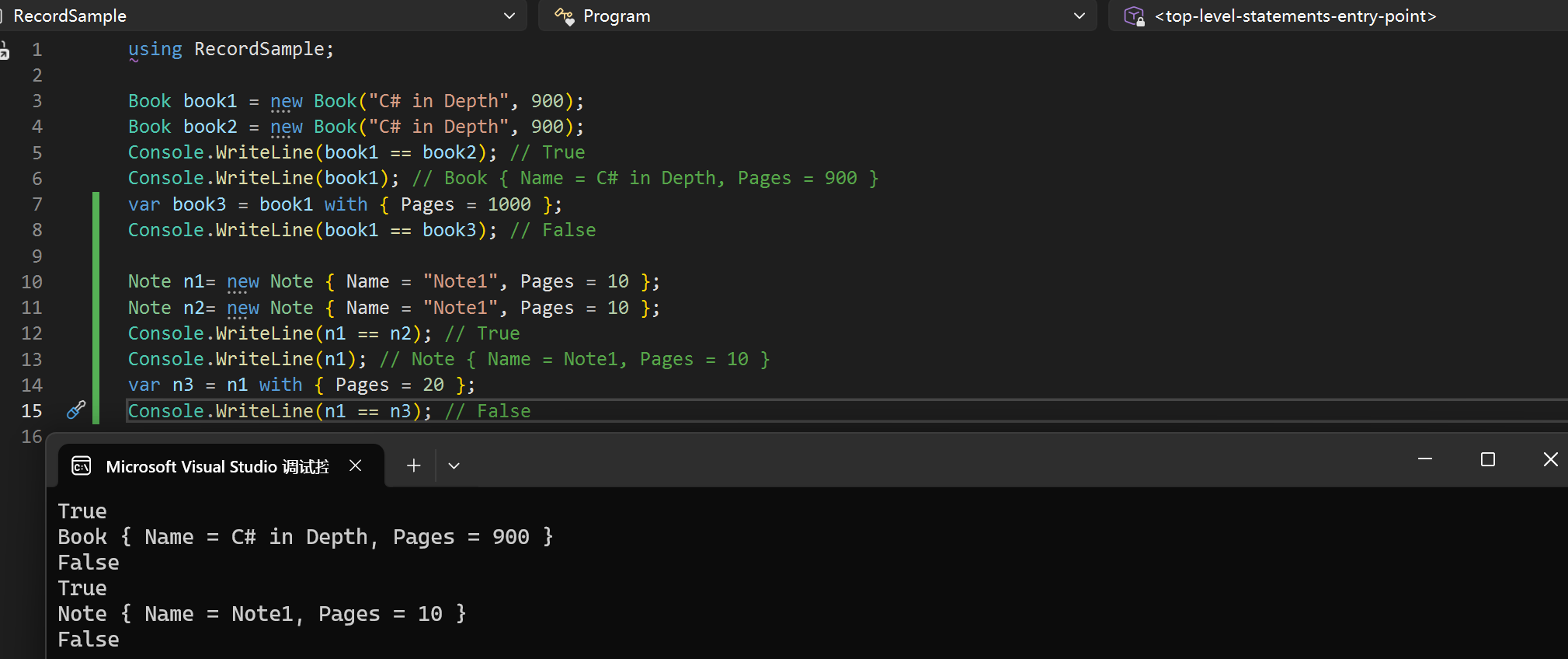This screenshot has height=659, width=1568.
Task: Click the "Note1" string on line 11
Action: [x=461, y=308]
